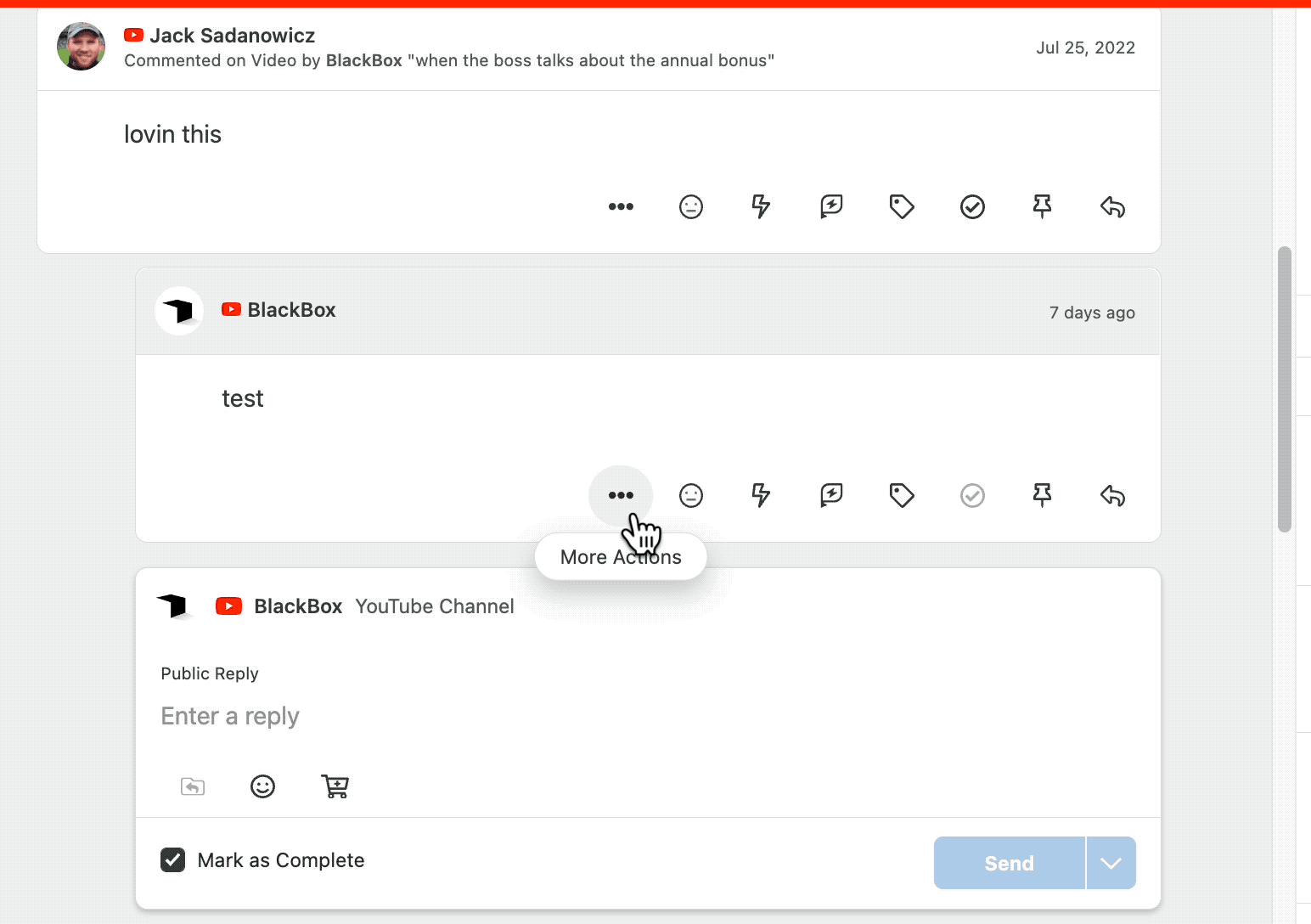This screenshot has width=1311, height=924.
Task: Click the page vertical scrollbar thumb
Action: point(1285,390)
